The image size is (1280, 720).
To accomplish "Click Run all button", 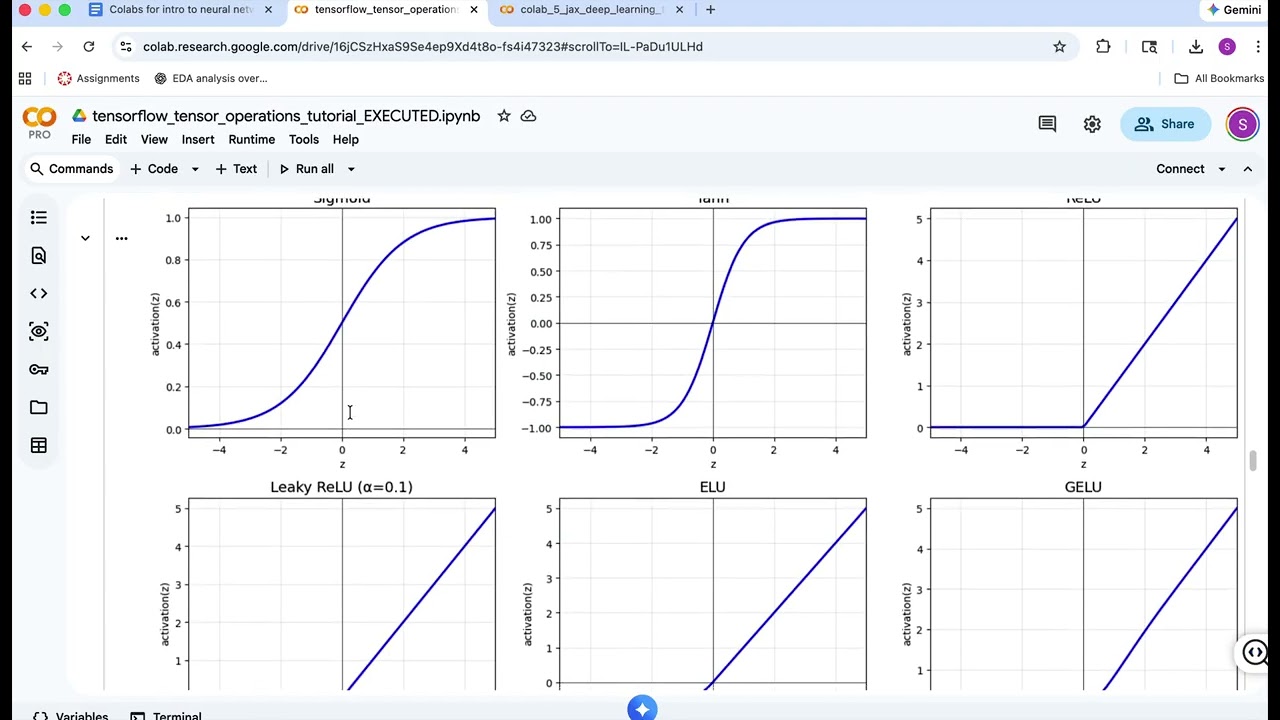I will (x=306, y=169).
